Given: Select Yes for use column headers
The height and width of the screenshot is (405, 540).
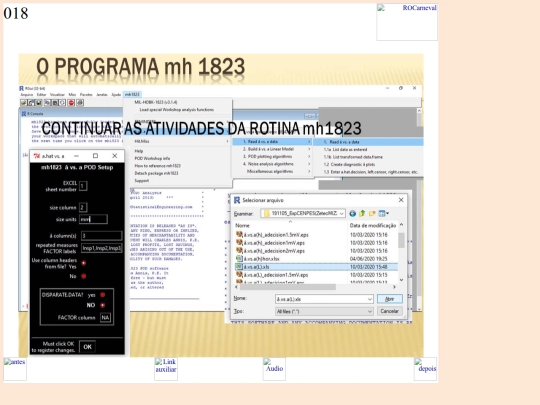Looking at the screenshot, I should click(84, 263).
